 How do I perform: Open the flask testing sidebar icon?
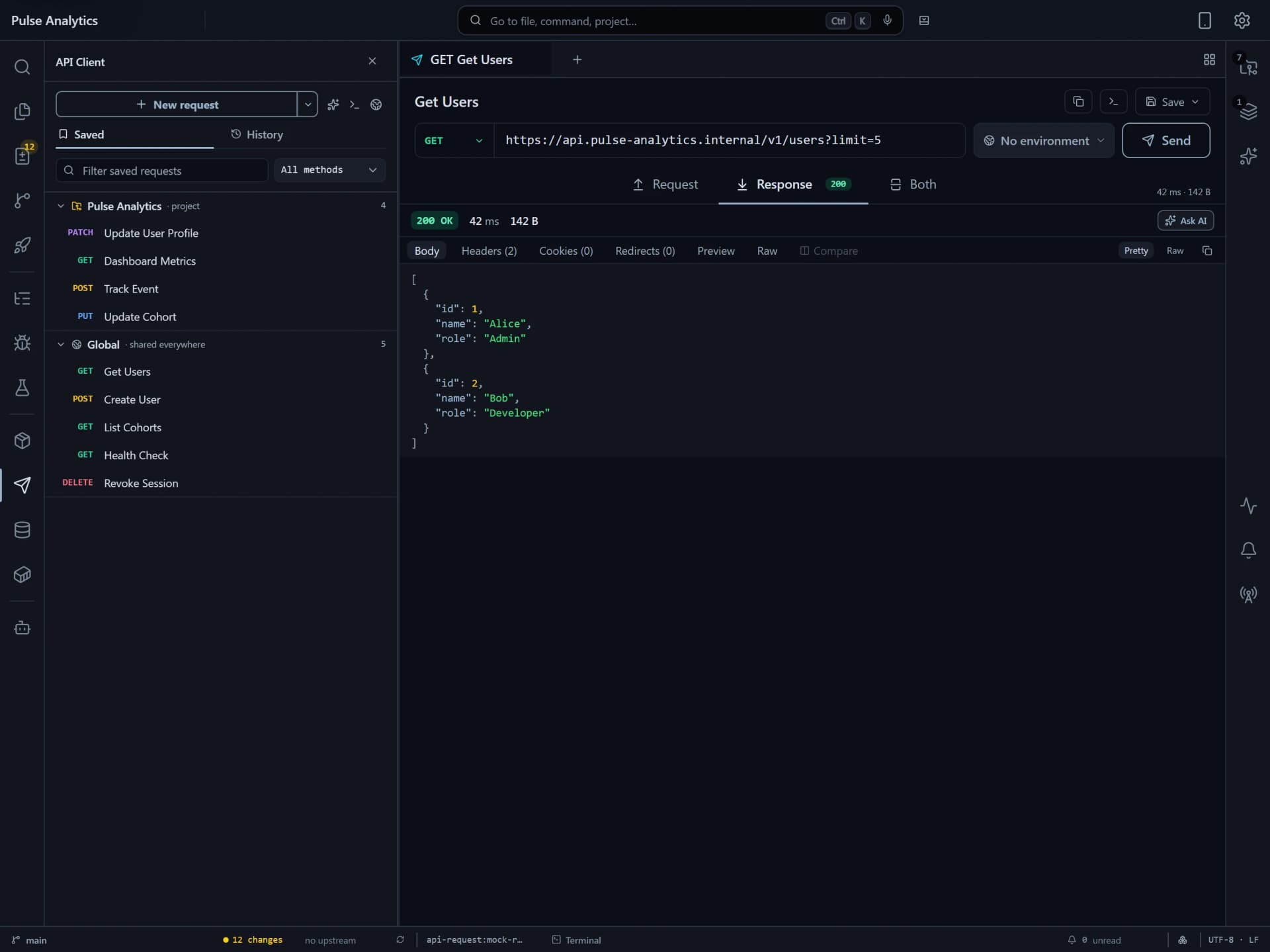point(22,388)
